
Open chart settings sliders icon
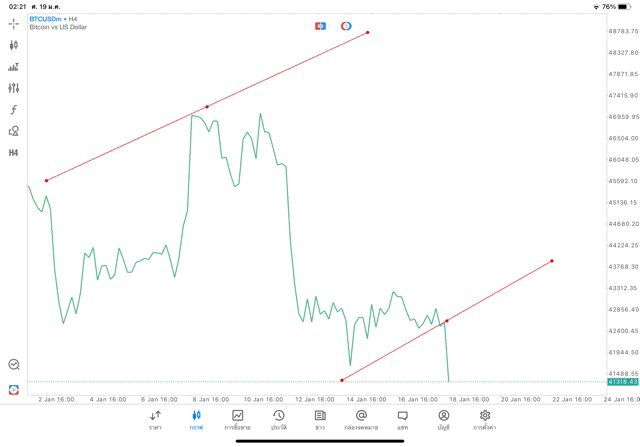tap(13, 88)
